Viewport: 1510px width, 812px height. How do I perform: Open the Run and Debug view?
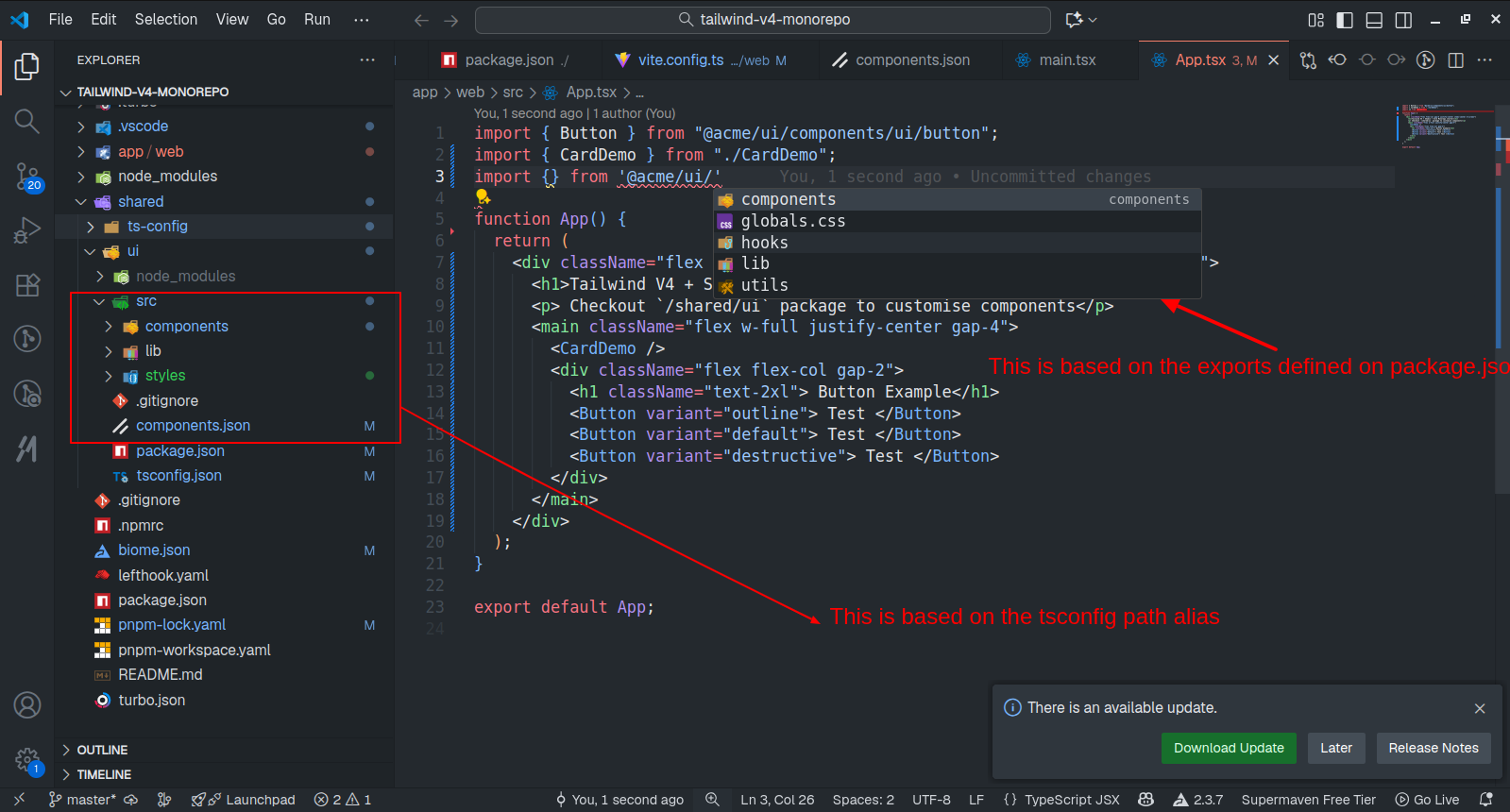(x=26, y=230)
